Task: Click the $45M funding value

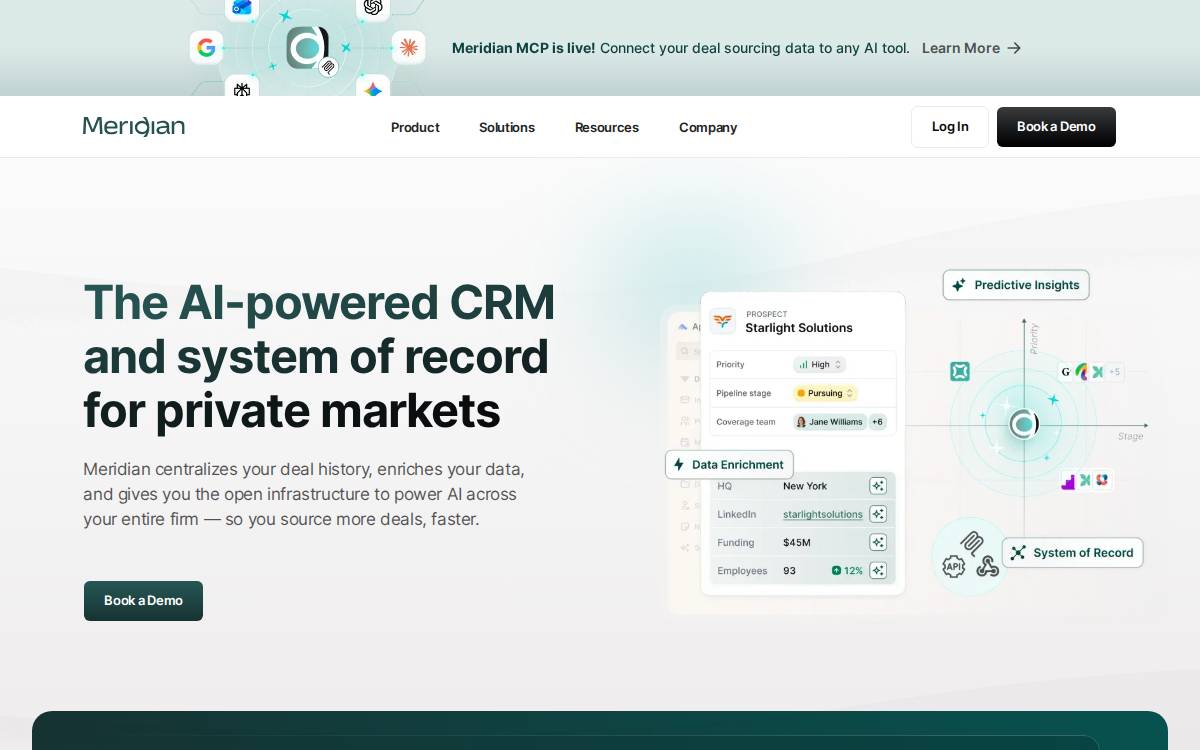Action: point(797,542)
